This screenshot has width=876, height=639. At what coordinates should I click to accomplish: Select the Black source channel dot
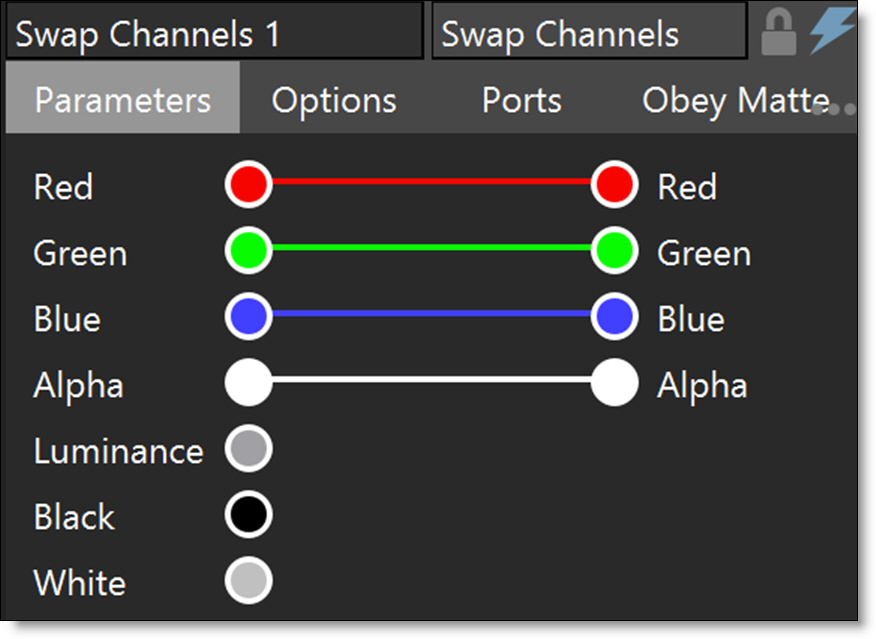point(249,514)
